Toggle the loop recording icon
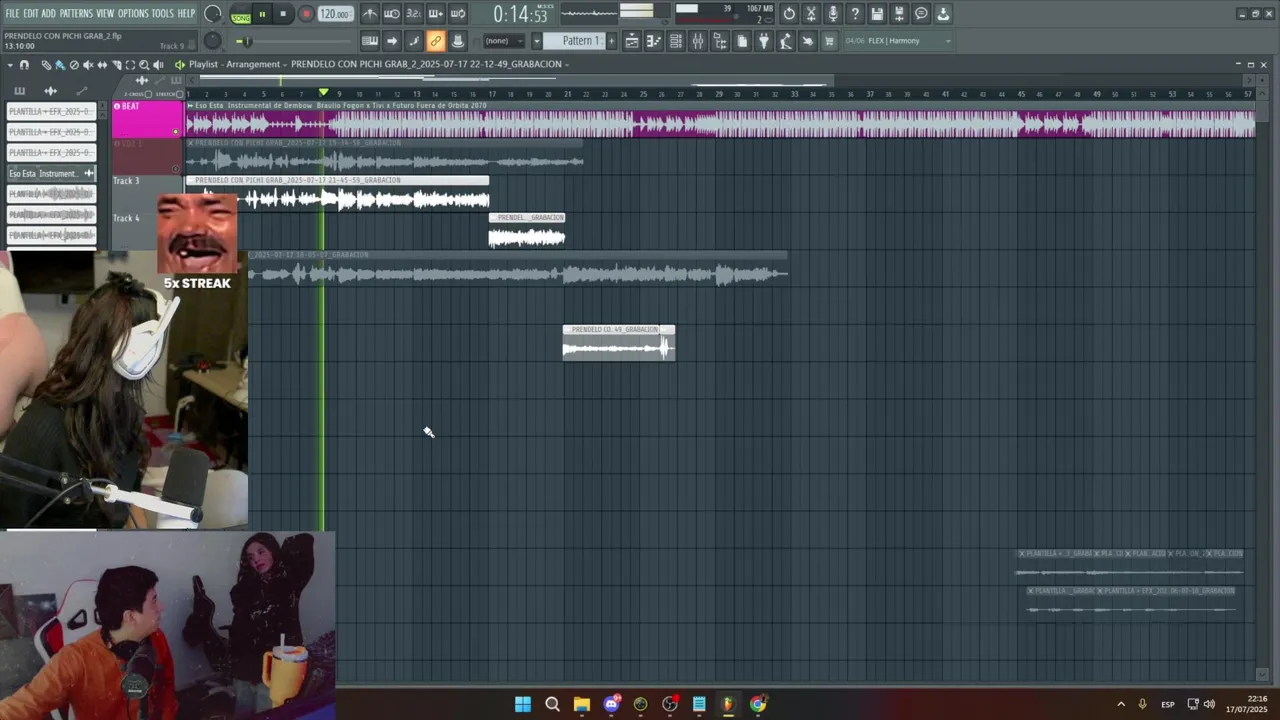Image resolution: width=1280 pixels, height=720 pixels. click(x=458, y=14)
